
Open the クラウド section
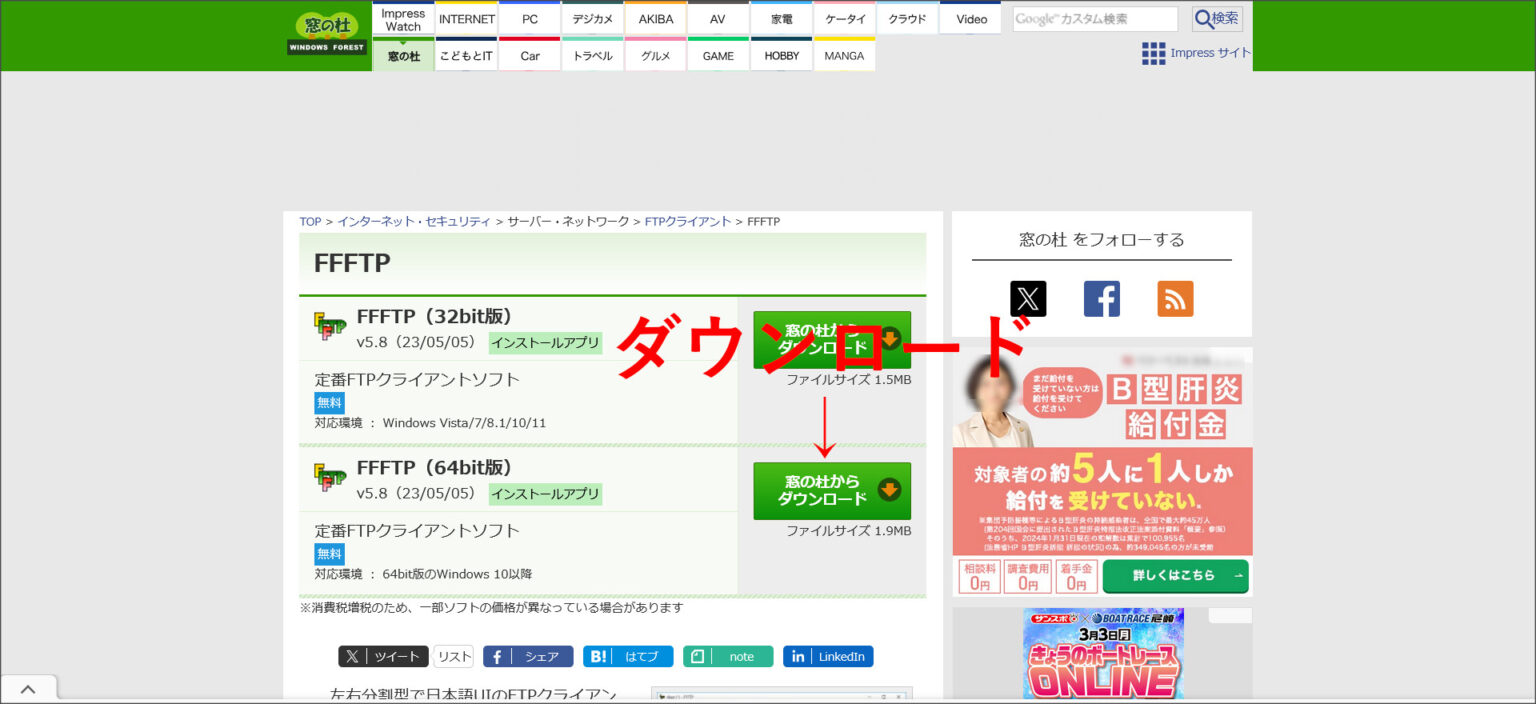[906, 18]
